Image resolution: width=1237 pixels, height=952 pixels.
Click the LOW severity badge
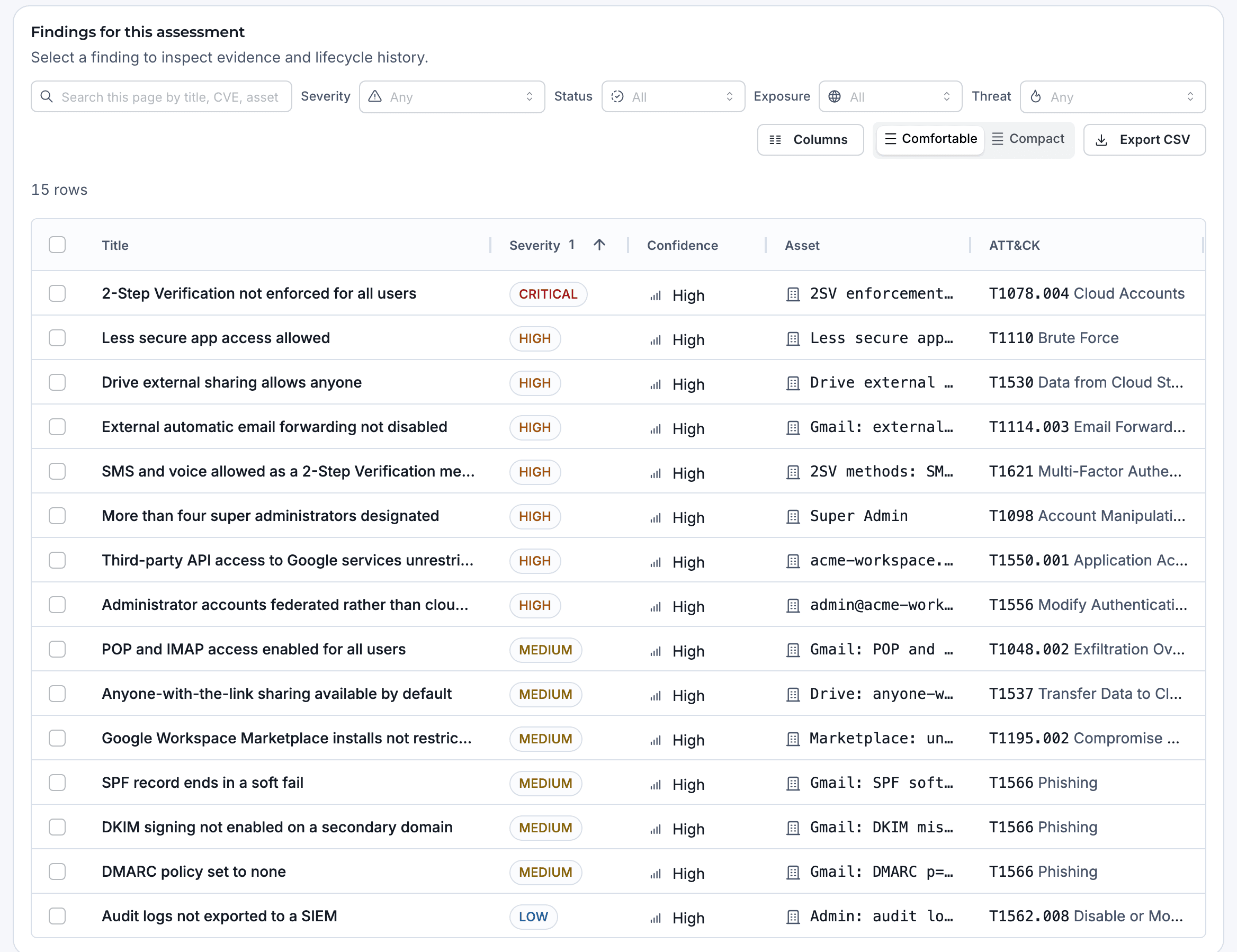(x=533, y=917)
